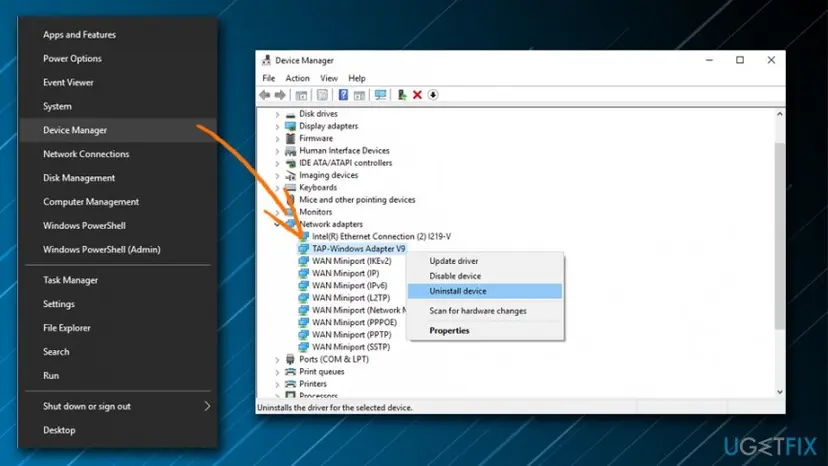This screenshot has width=828, height=466.
Task: Expand the Imaging devices node
Action: click(x=277, y=175)
